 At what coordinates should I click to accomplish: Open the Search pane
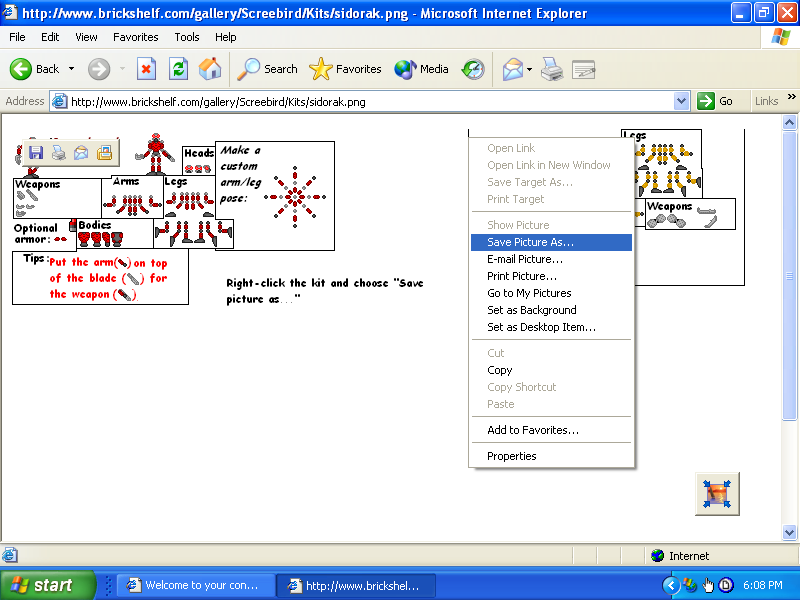coord(267,69)
